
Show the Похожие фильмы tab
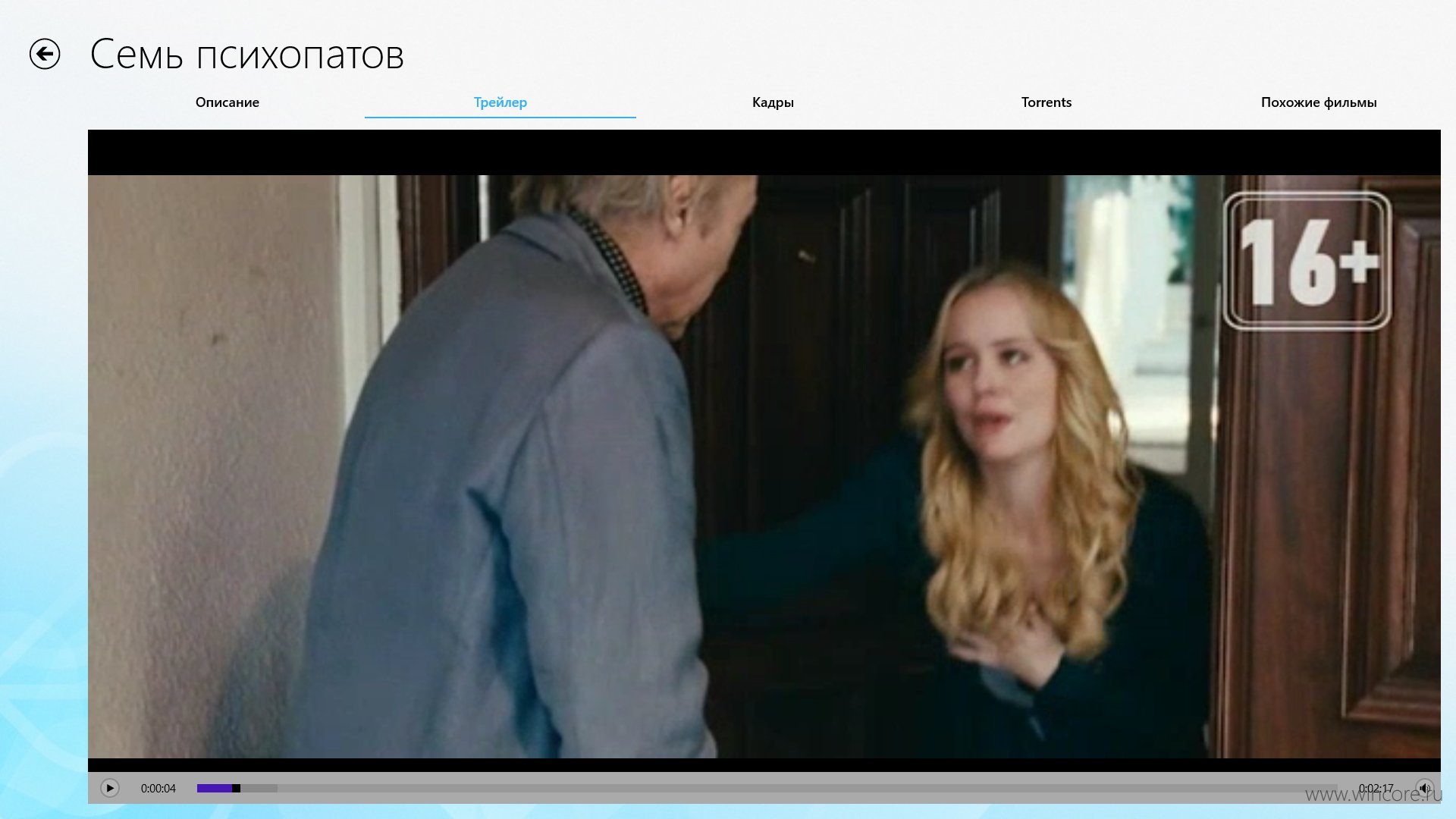[1319, 102]
